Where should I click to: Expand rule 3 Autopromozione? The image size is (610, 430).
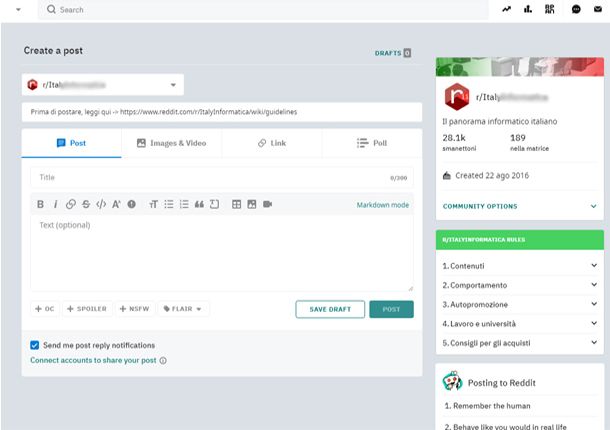(x=520, y=304)
